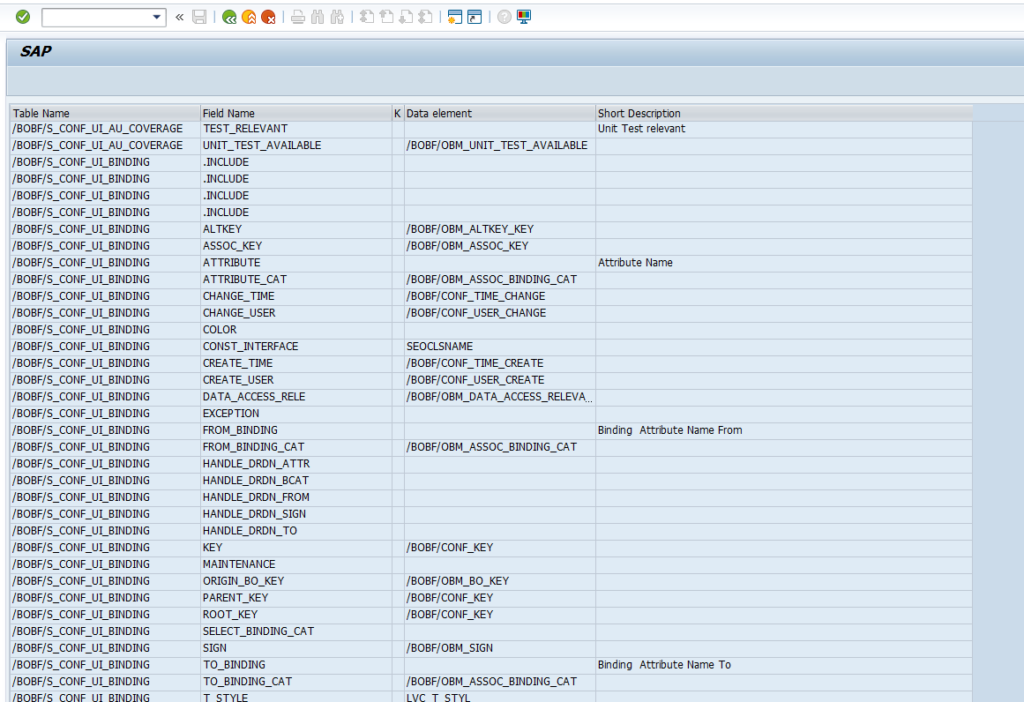The width and height of the screenshot is (1024, 702).
Task: Select the Field Name column header
Action: [296, 113]
